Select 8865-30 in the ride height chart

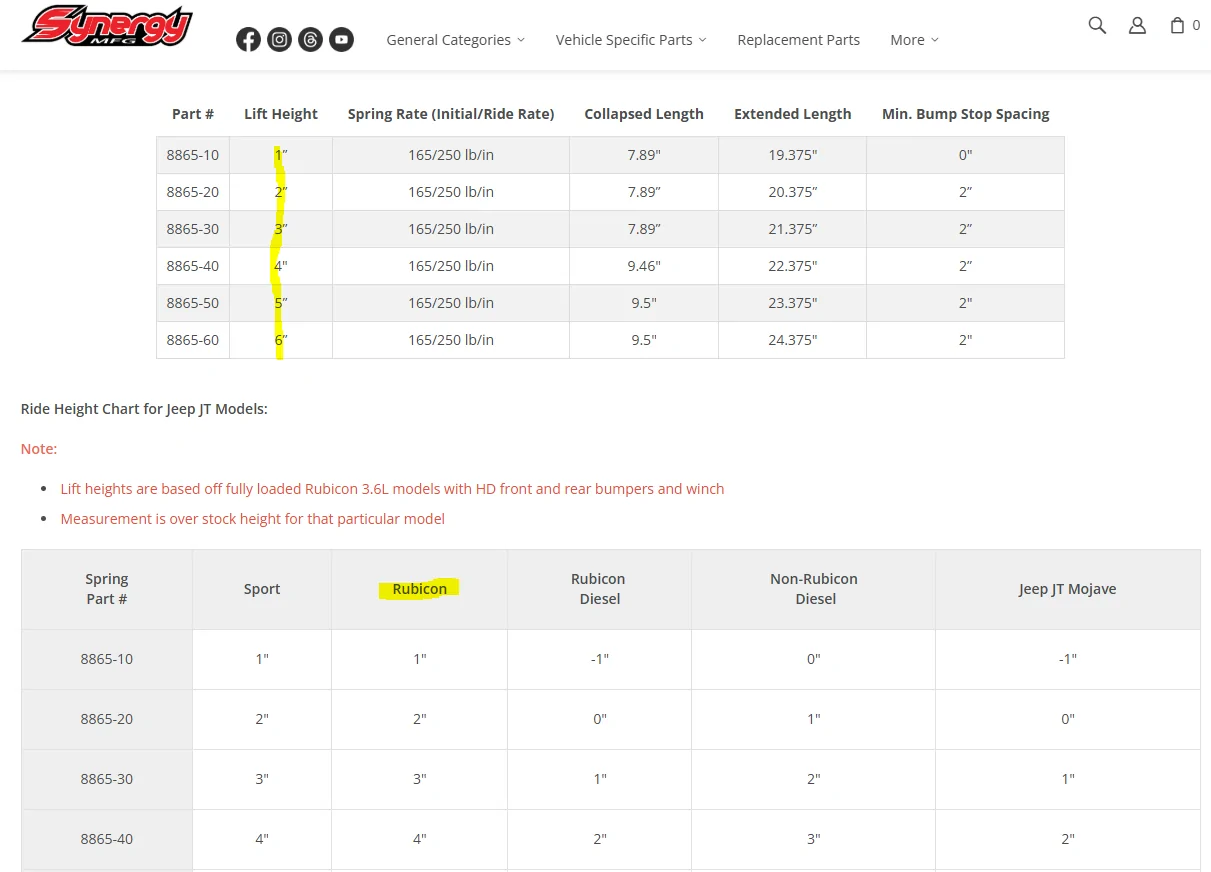click(107, 779)
